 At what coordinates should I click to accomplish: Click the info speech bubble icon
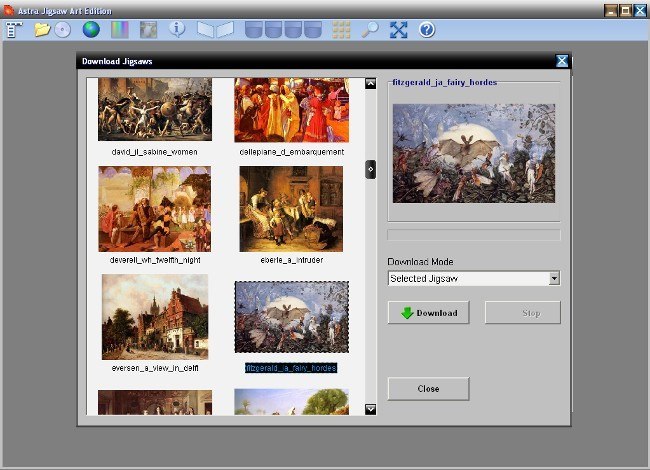click(177, 29)
